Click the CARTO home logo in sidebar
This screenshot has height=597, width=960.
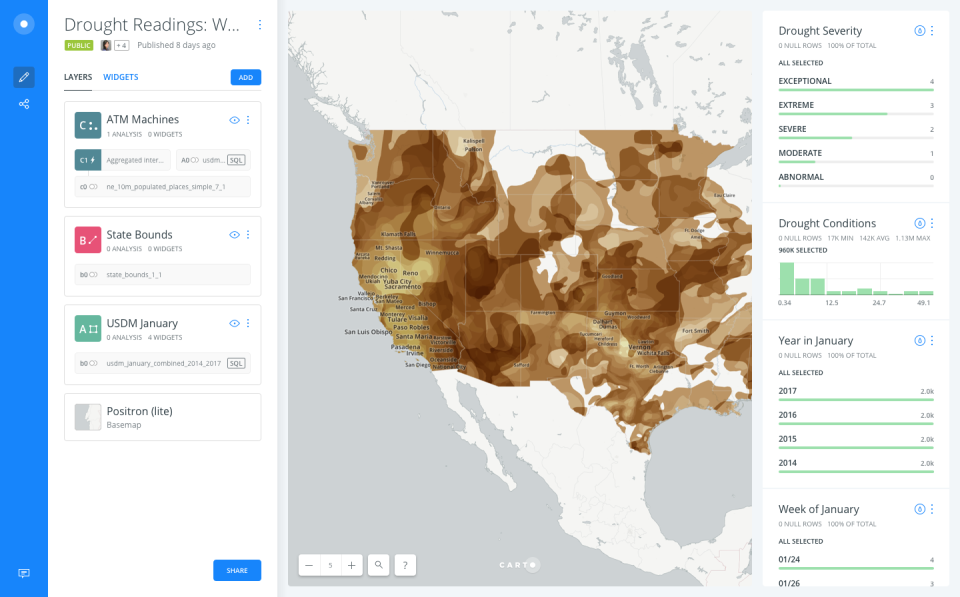(24, 24)
